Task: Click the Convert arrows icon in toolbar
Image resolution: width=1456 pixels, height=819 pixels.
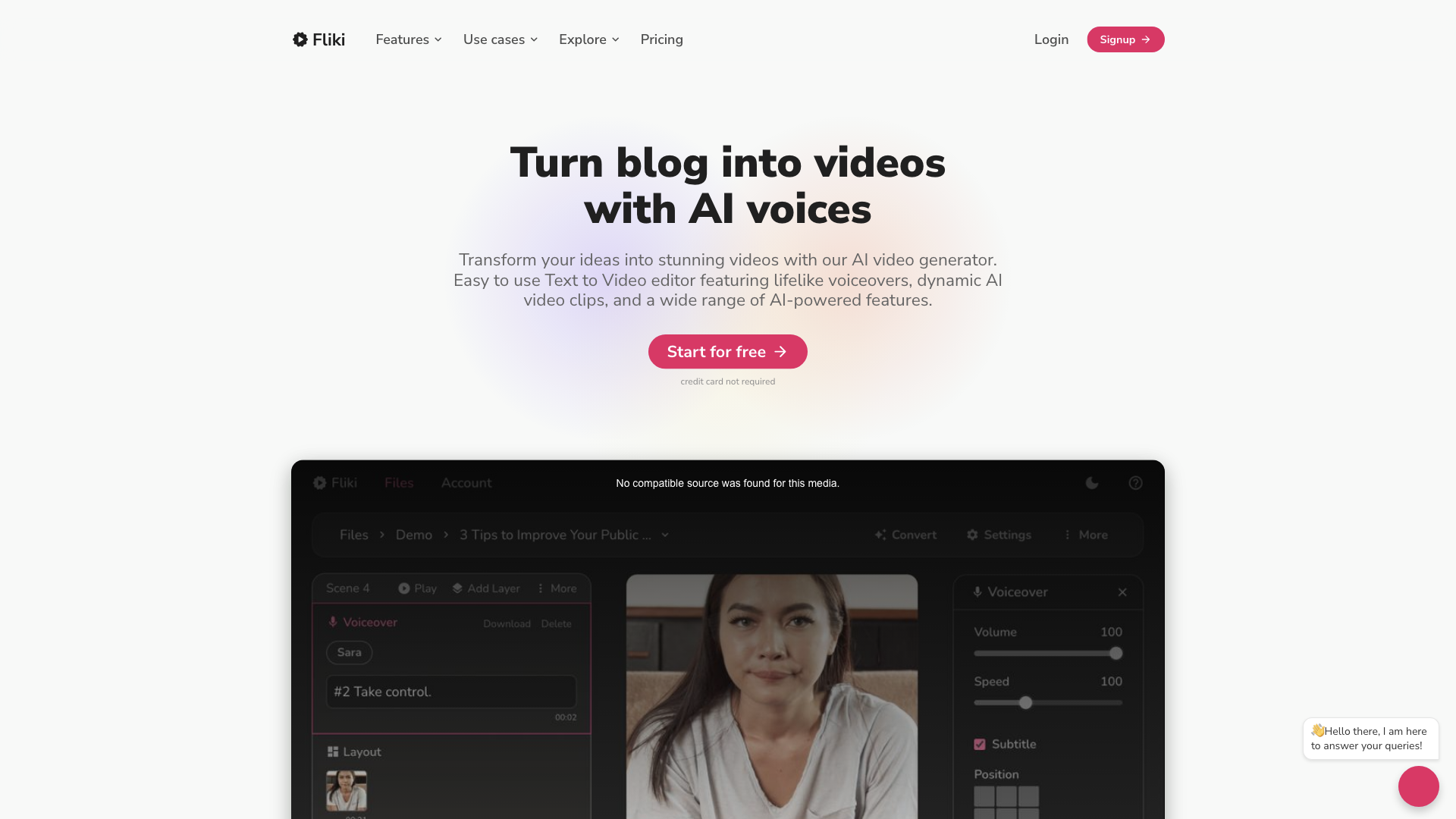Action: (881, 534)
